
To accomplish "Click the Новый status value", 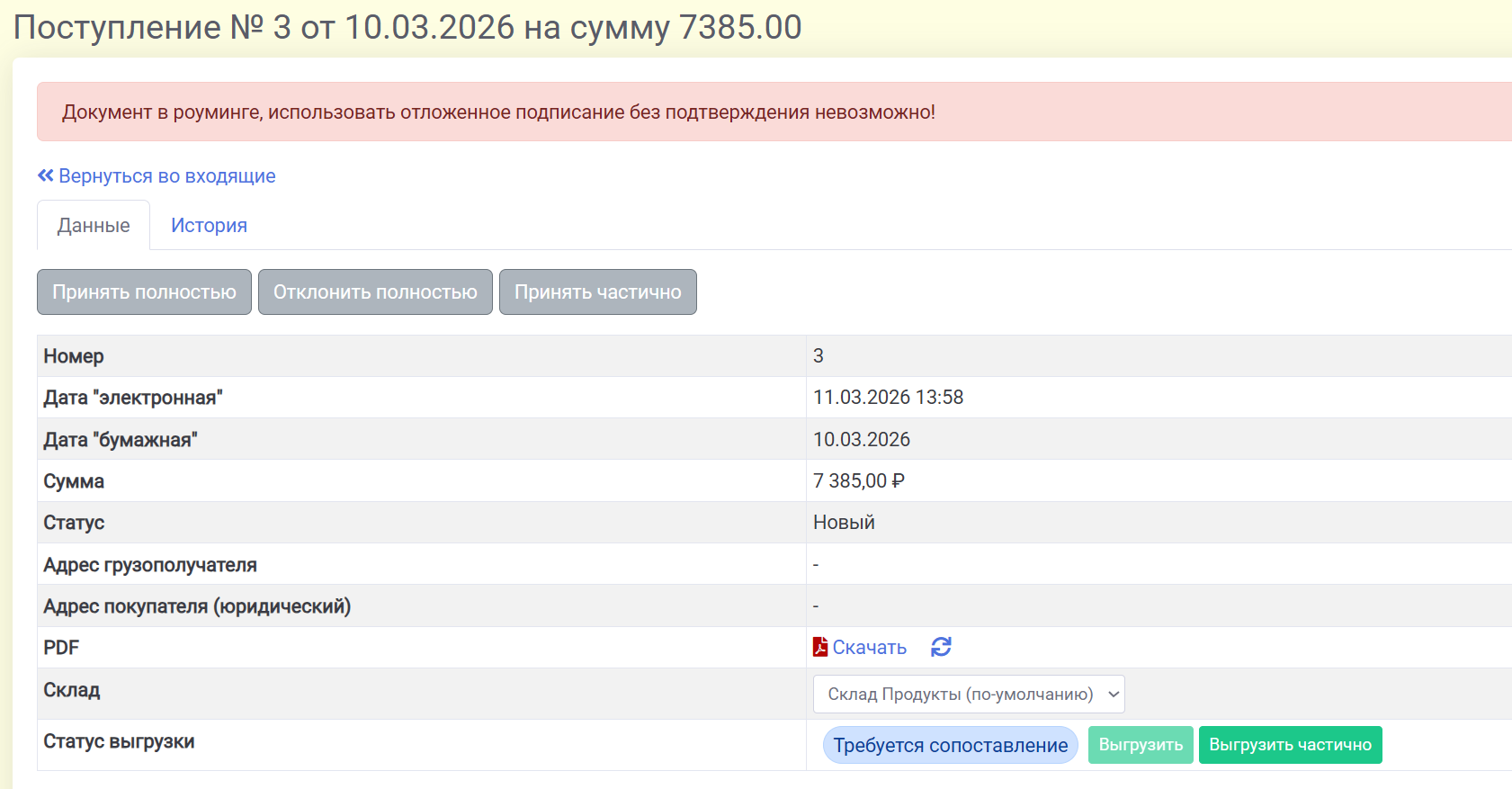I will (844, 523).
